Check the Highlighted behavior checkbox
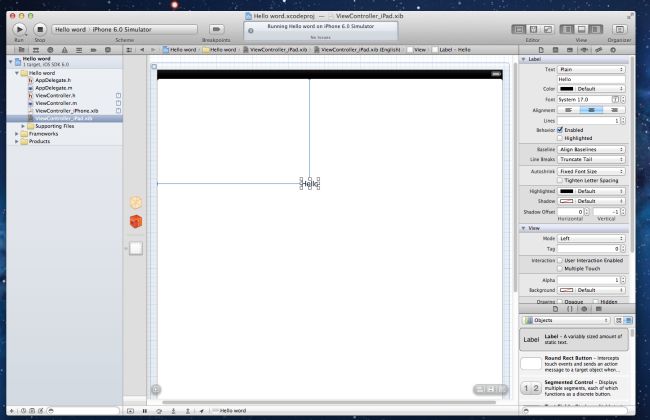Viewport: 650px width, 420px height. 560,138
